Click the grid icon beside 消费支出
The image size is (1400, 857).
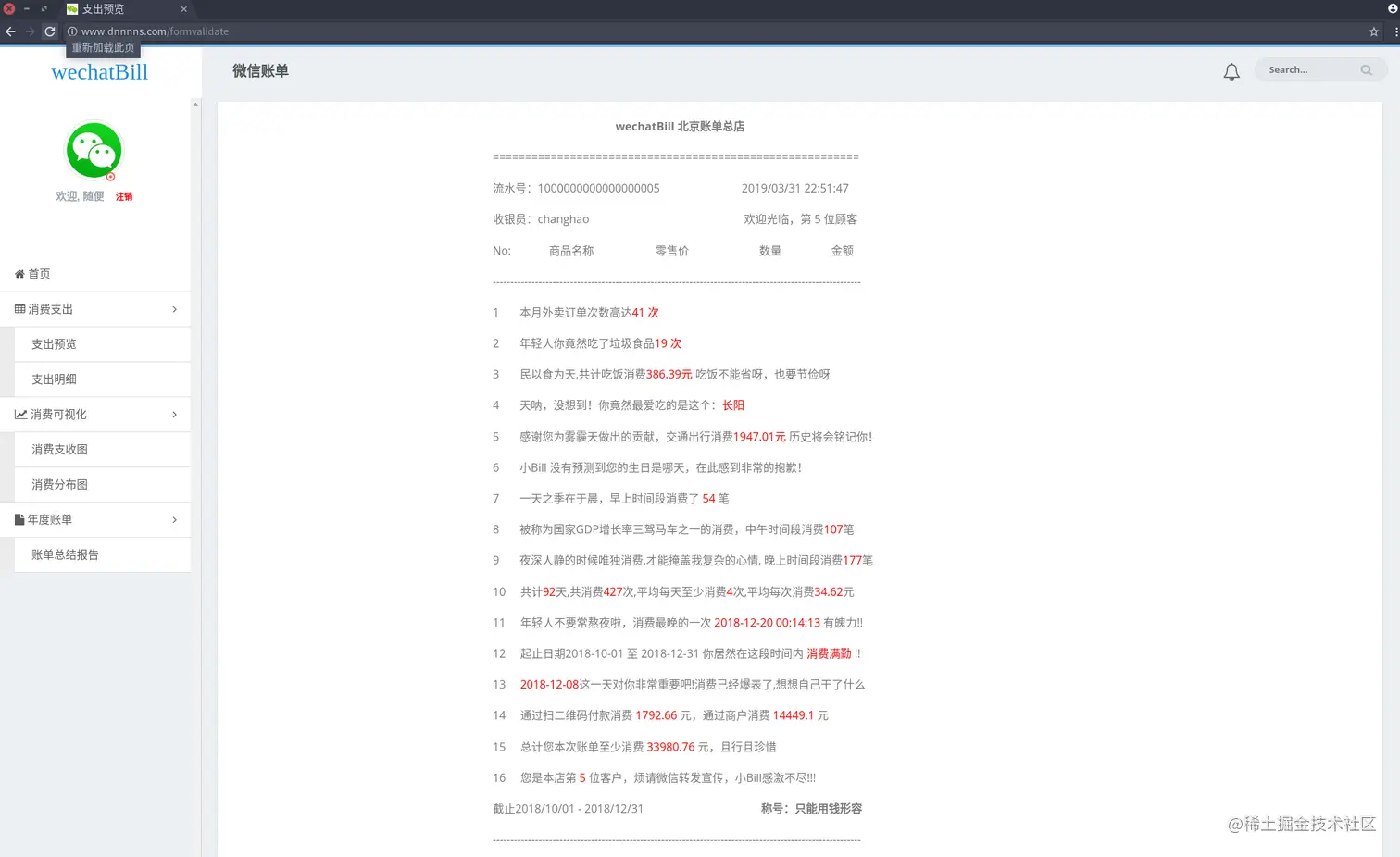[x=19, y=309]
